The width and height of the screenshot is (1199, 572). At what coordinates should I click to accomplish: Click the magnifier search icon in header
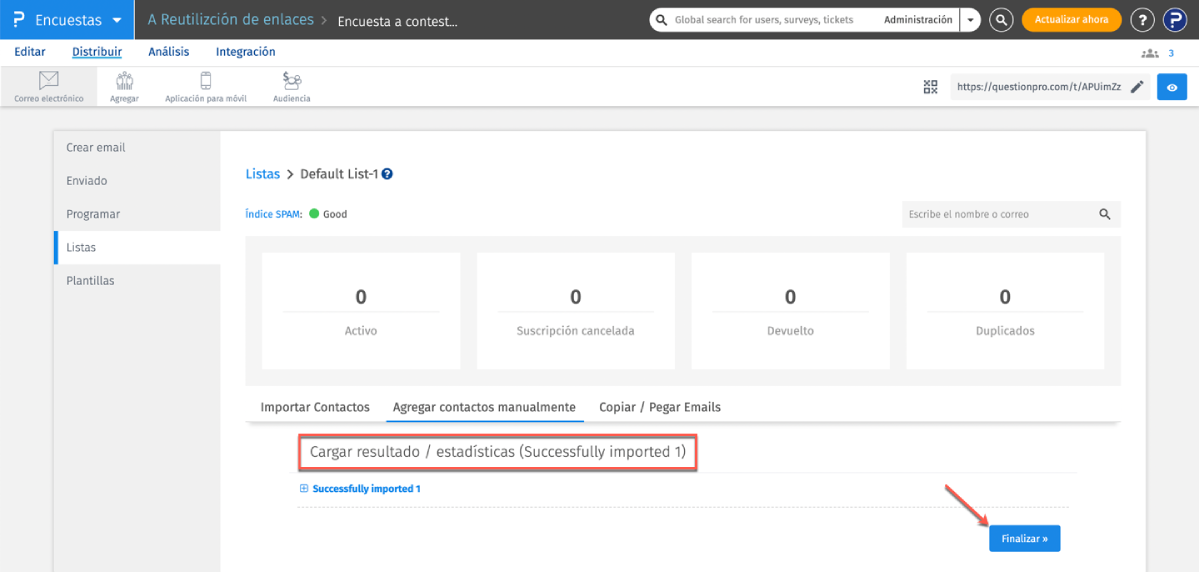1001,21
